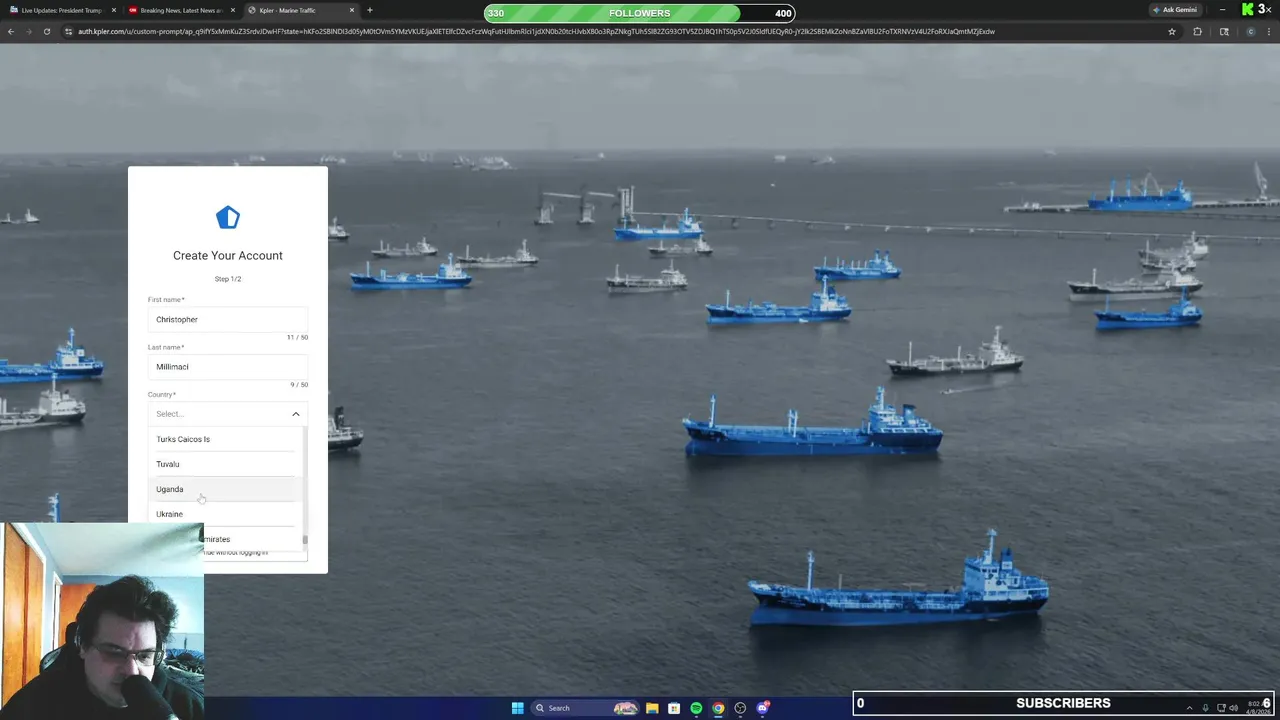Open OBS Studio from the taskbar

tap(740, 708)
